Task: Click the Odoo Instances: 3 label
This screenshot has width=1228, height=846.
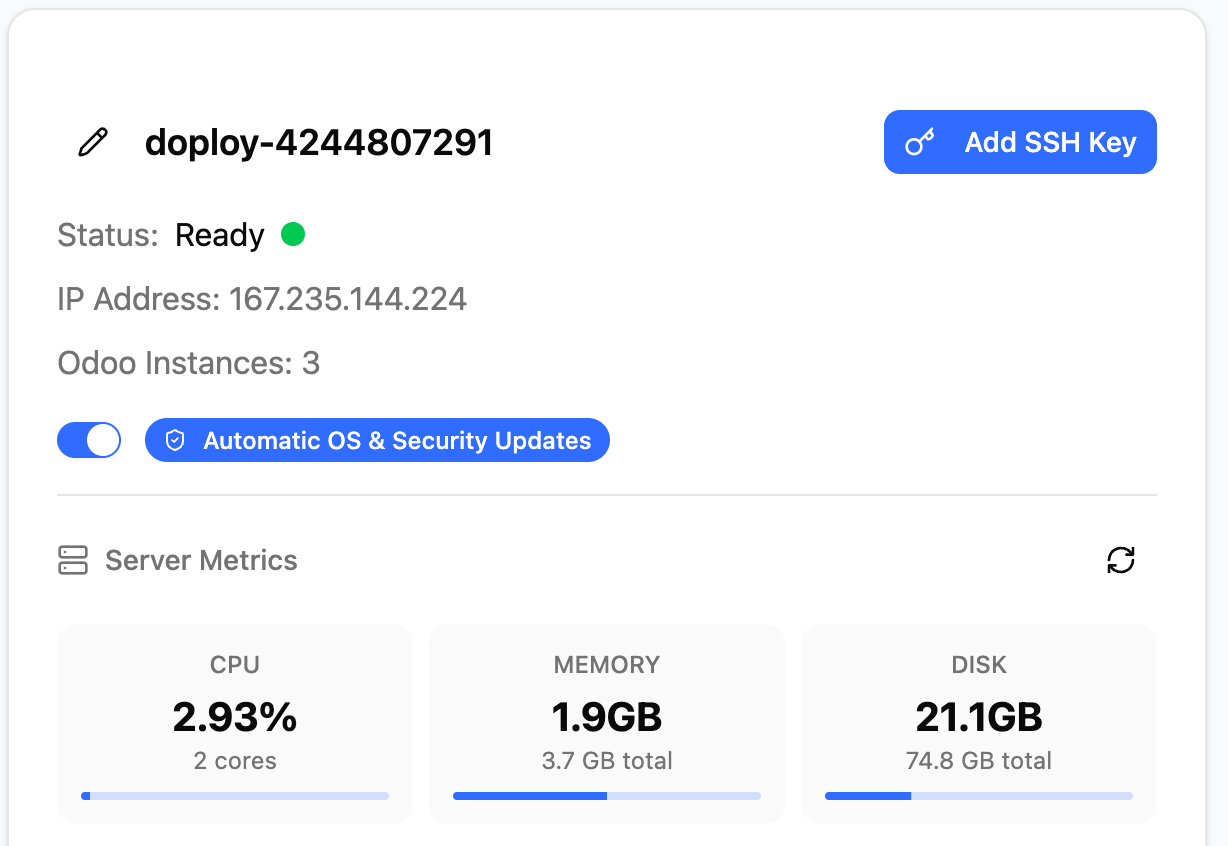Action: click(188, 363)
